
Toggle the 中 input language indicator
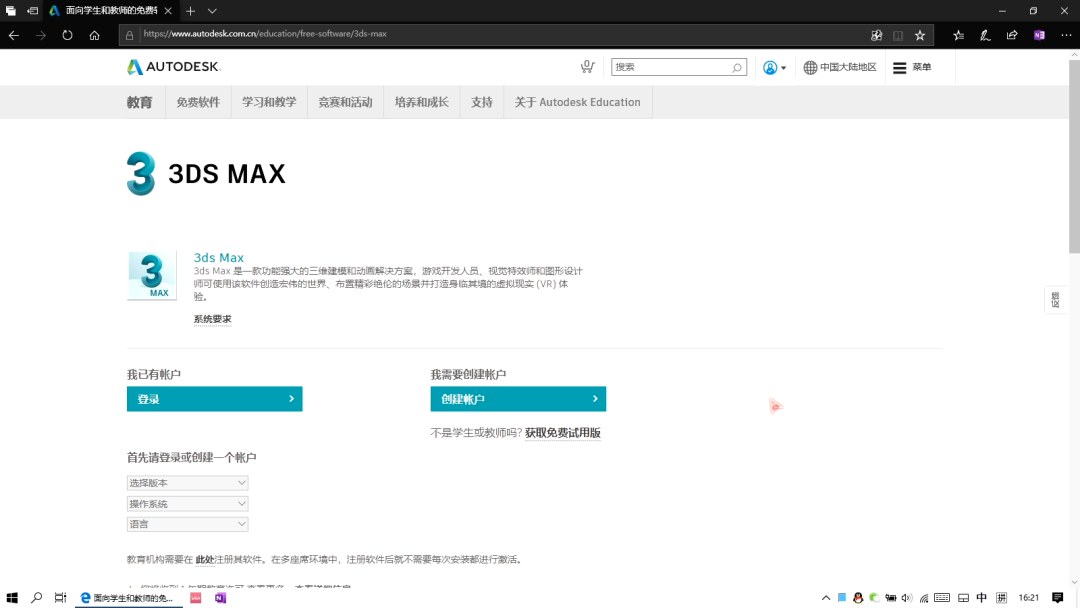point(982,598)
